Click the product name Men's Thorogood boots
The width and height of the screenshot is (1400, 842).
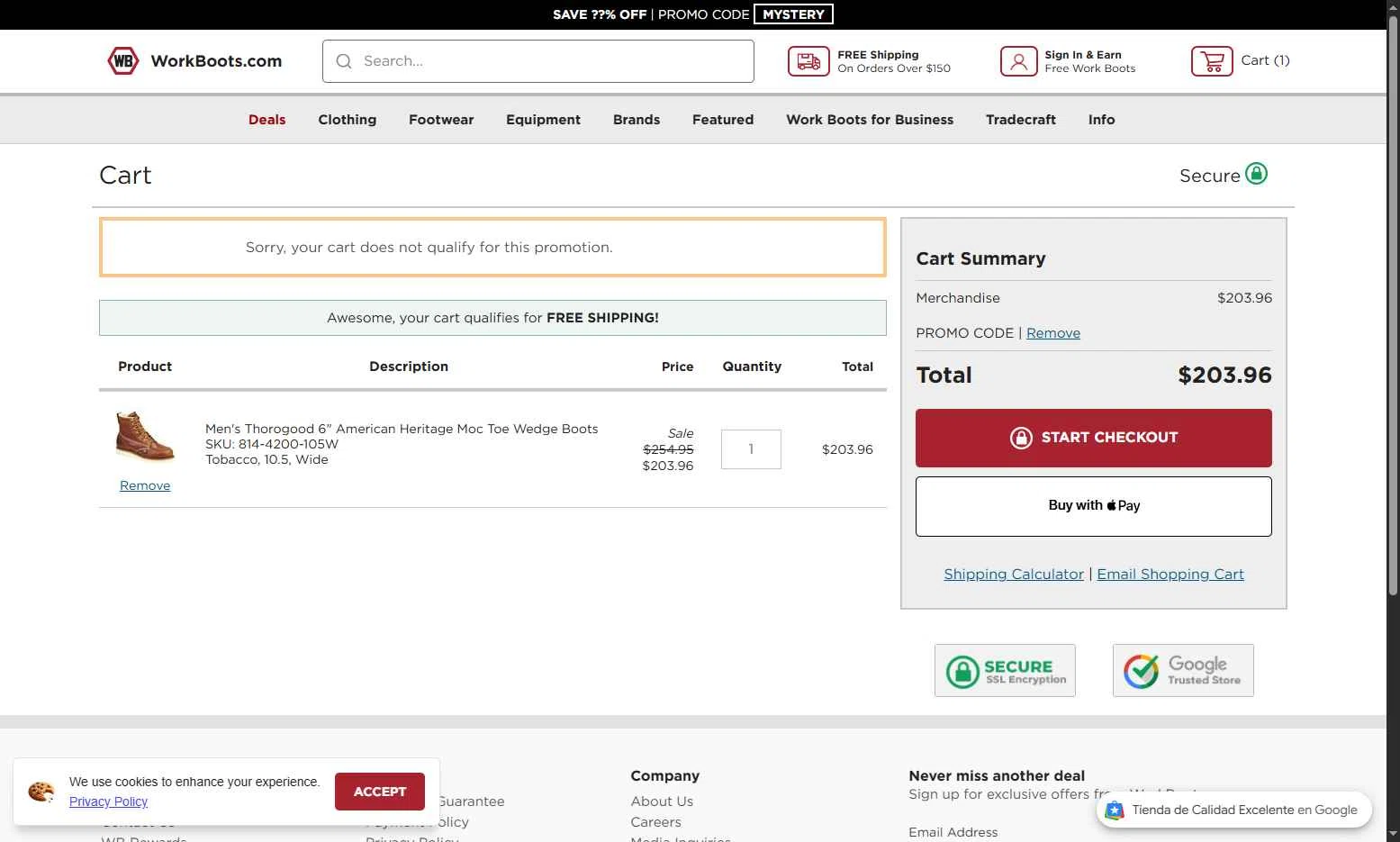point(402,429)
